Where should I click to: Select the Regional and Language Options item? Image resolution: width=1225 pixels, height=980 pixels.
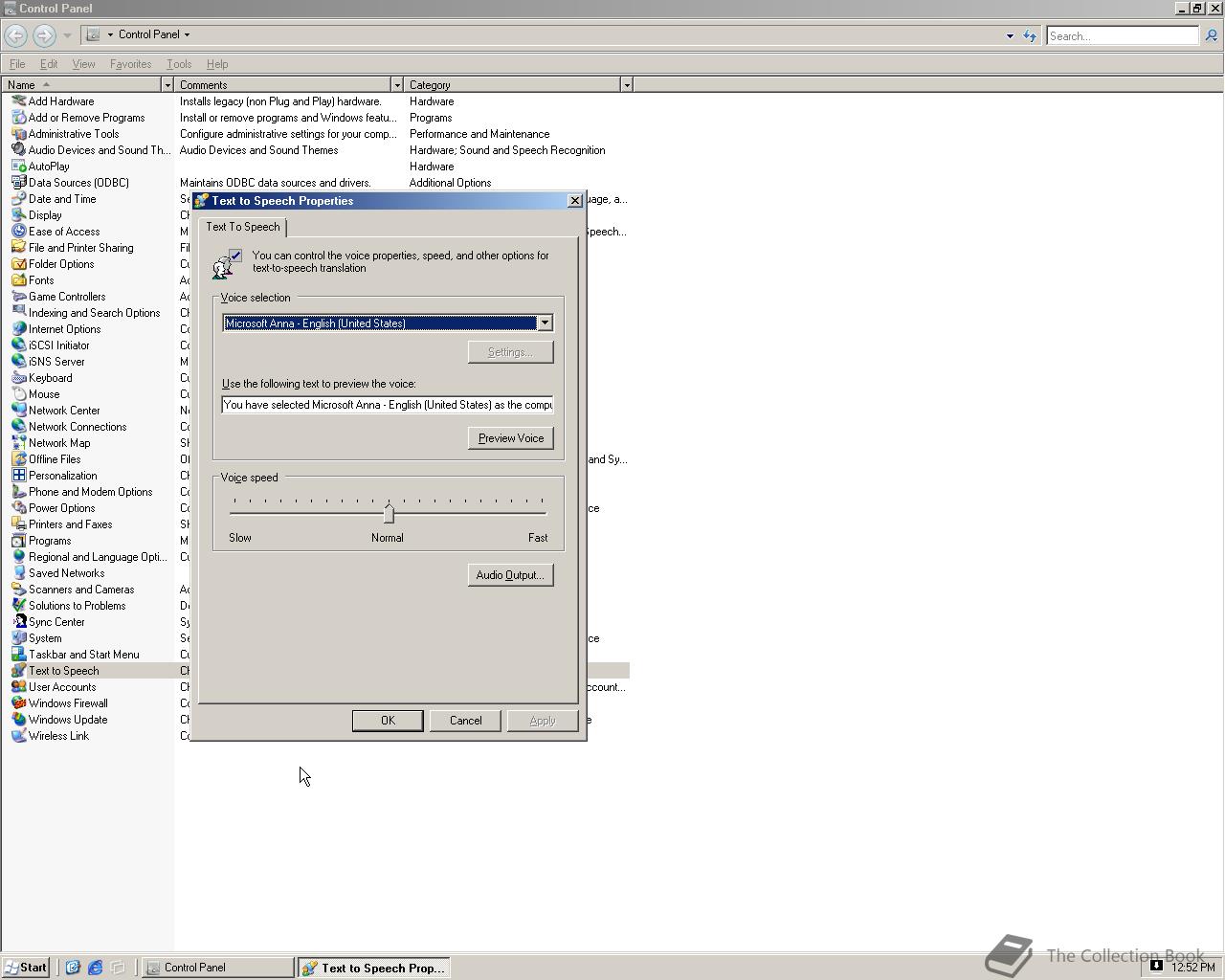[98, 557]
